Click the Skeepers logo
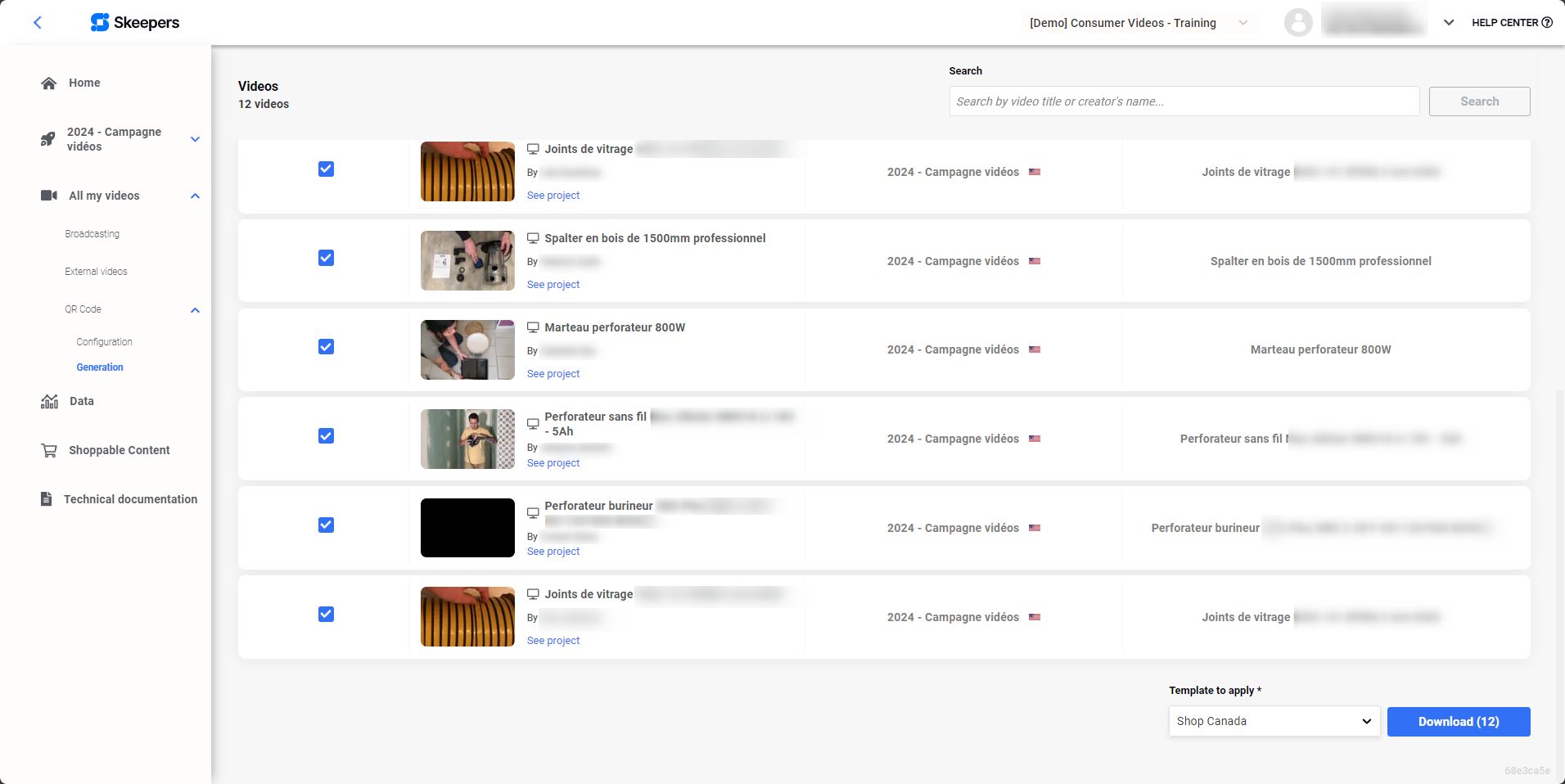This screenshot has height=784, width=1565. [x=135, y=23]
